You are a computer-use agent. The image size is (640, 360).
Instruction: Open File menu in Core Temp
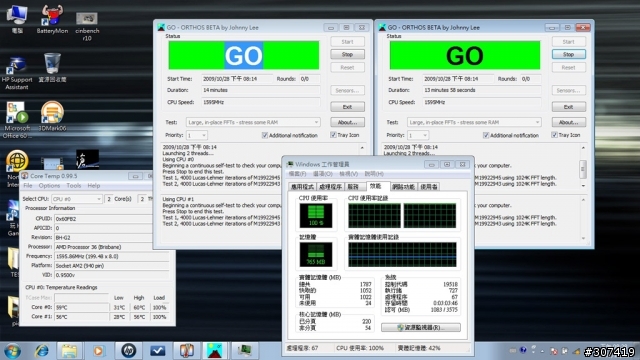click(28, 186)
